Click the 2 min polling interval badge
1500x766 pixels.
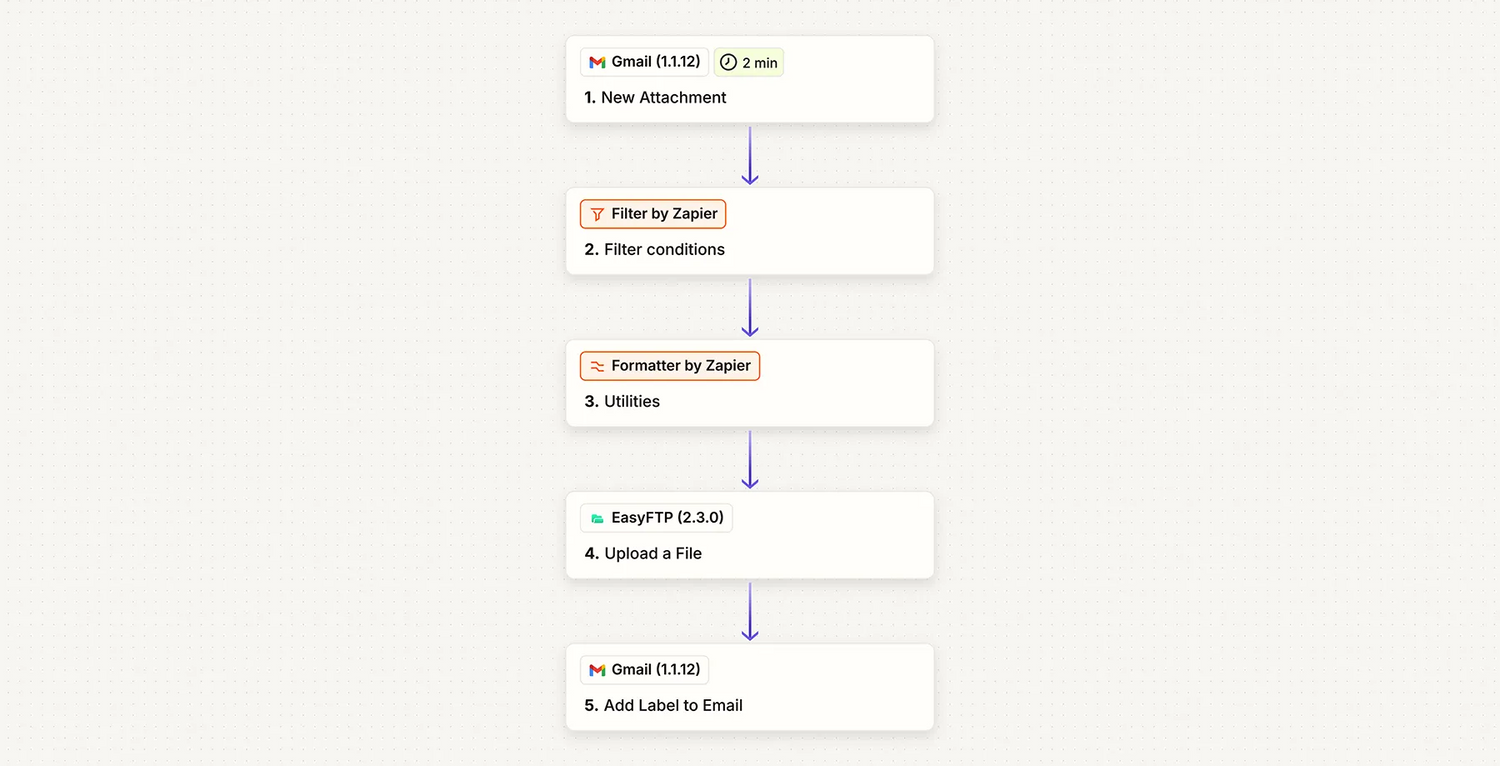point(749,63)
